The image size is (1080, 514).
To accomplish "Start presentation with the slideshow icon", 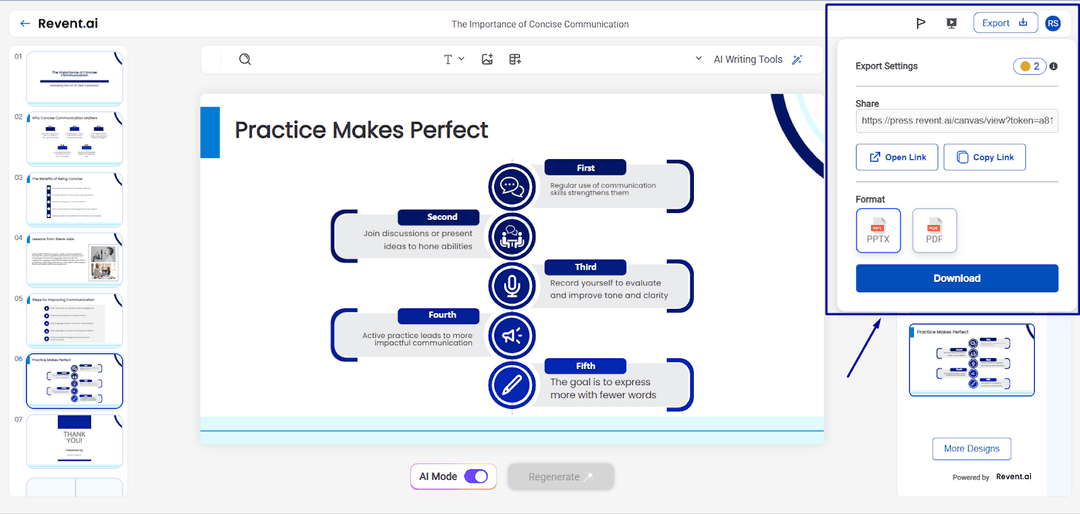I will (x=951, y=23).
